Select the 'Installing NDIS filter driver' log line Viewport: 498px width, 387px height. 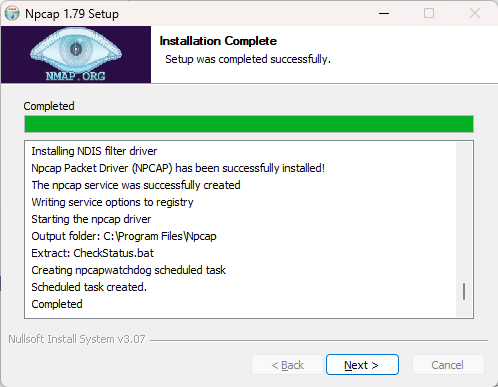click(94, 151)
